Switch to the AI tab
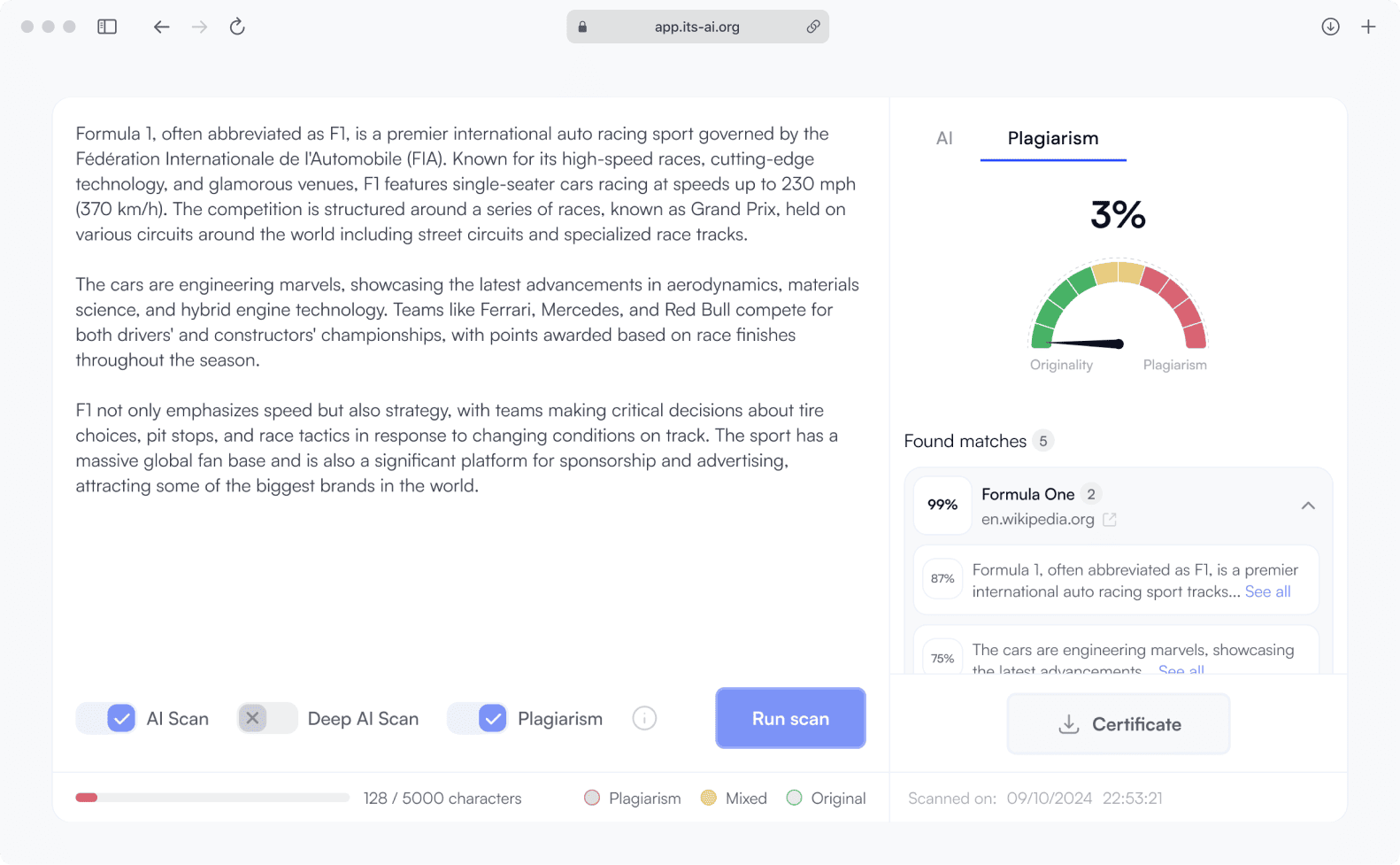The image size is (1400, 865). point(944,138)
